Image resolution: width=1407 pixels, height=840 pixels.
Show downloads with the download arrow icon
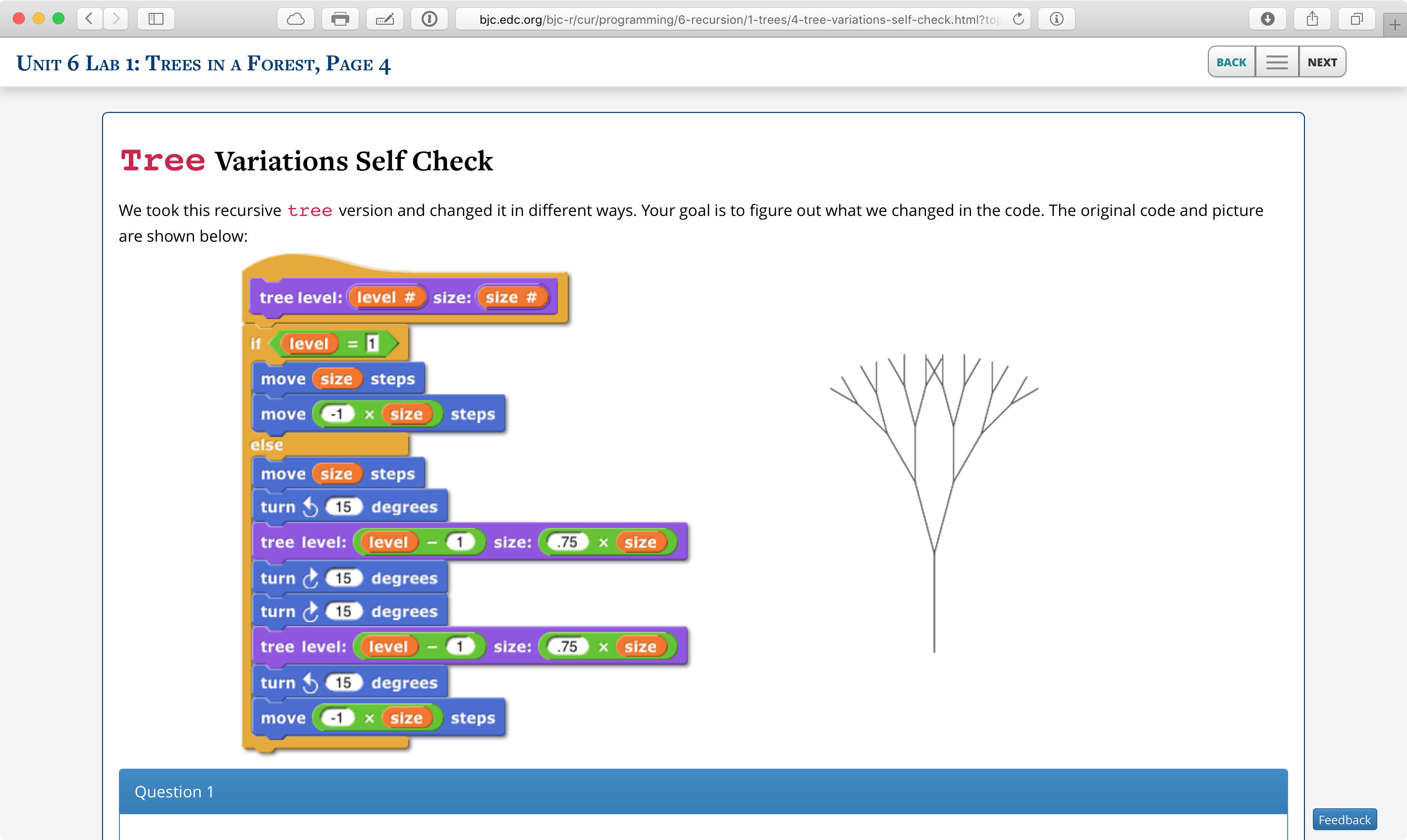point(1268,19)
